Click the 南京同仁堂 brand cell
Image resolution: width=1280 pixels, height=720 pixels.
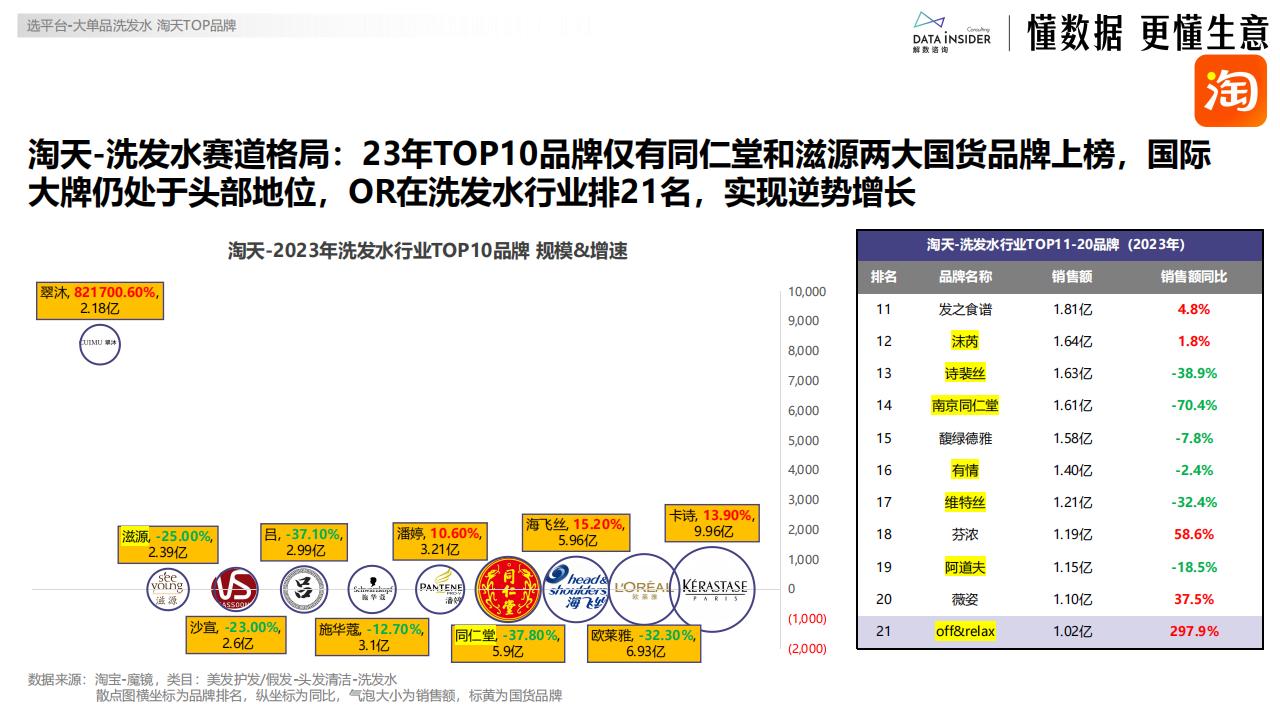pyautogui.click(x=965, y=405)
